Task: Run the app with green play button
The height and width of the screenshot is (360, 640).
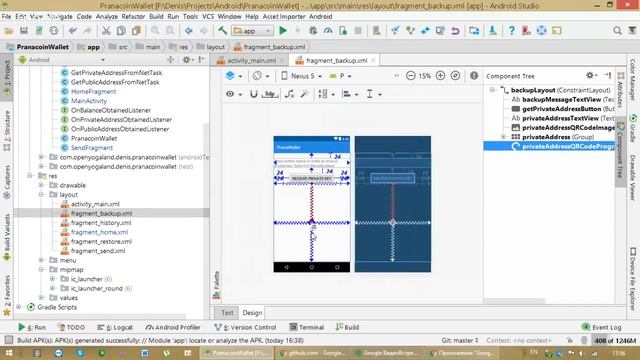Action: (282, 31)
